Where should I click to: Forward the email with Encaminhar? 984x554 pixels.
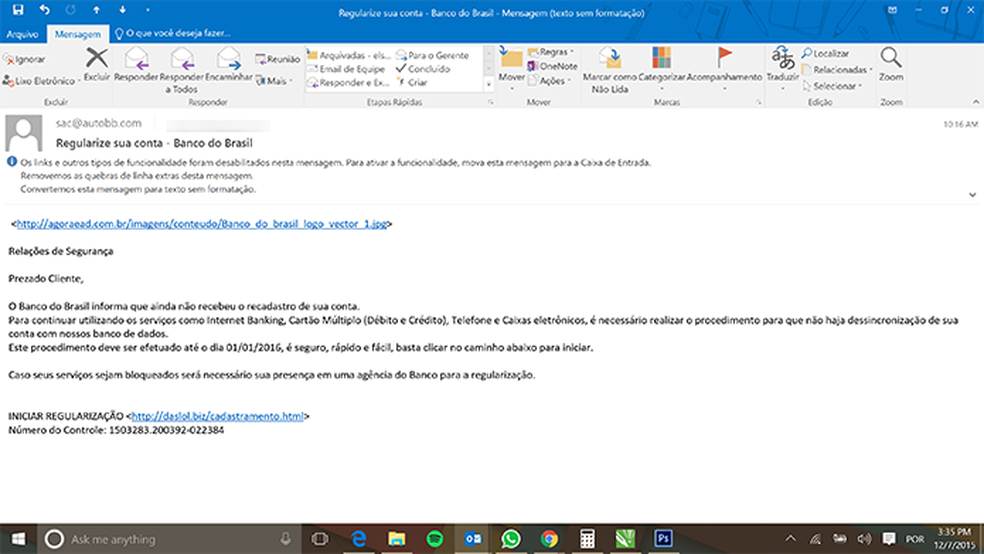tap(228, 65)
